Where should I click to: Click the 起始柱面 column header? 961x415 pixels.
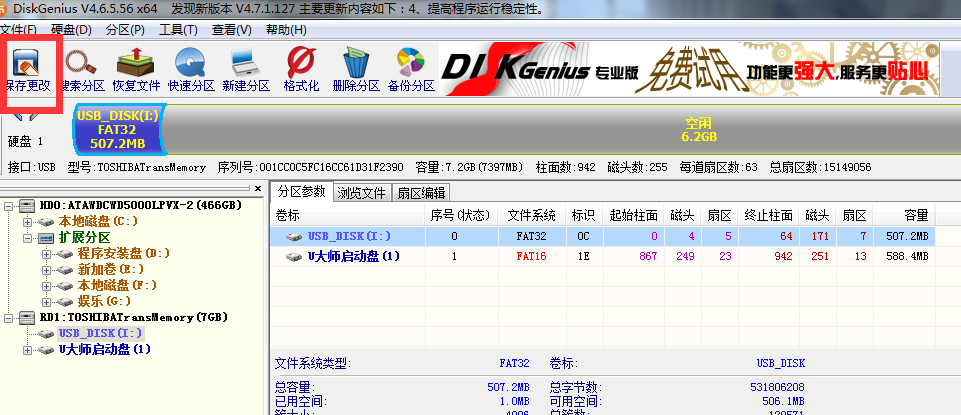tap(633, 215)
